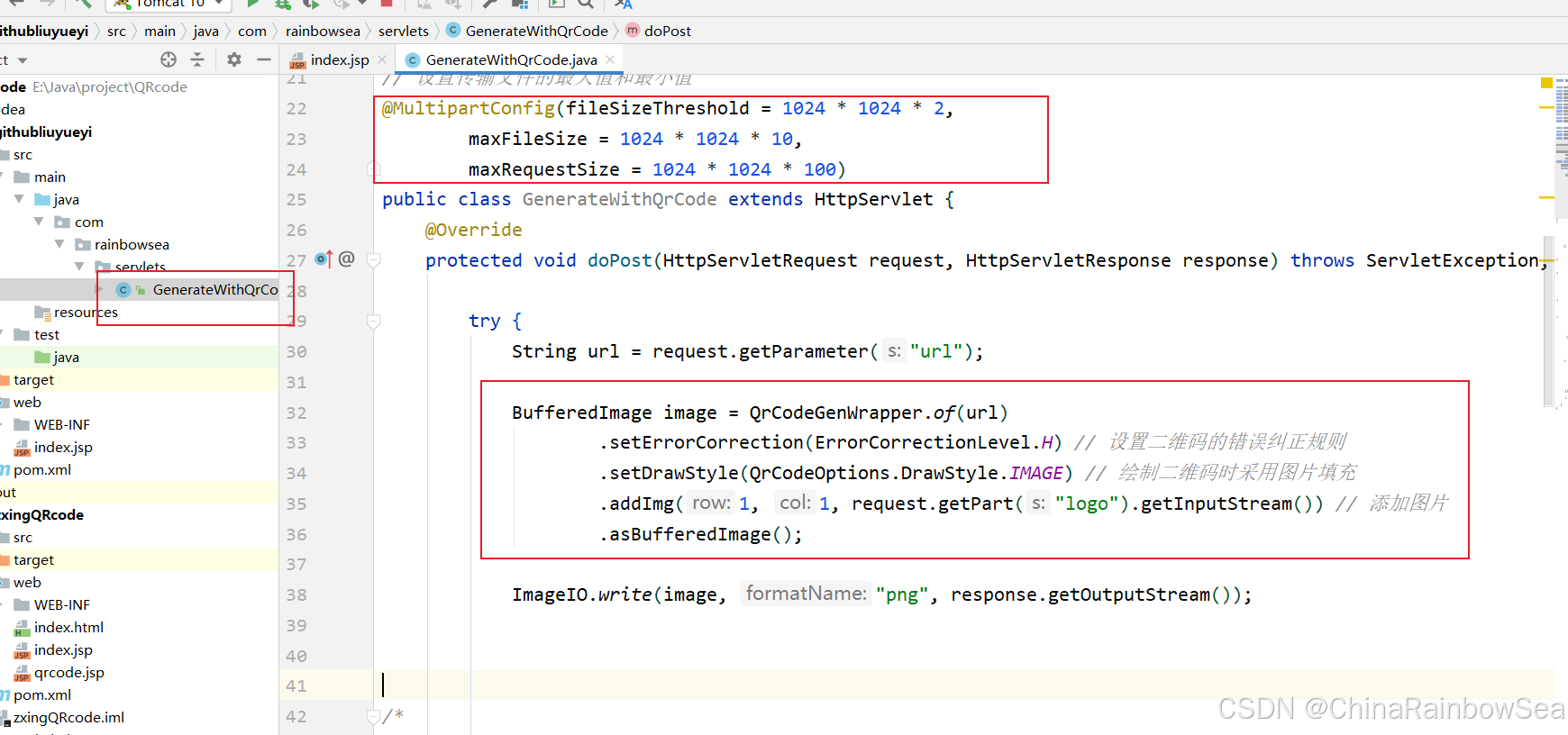Close the index.jsp editor tab
The image size is (1568, 735).
coord(382,59)
